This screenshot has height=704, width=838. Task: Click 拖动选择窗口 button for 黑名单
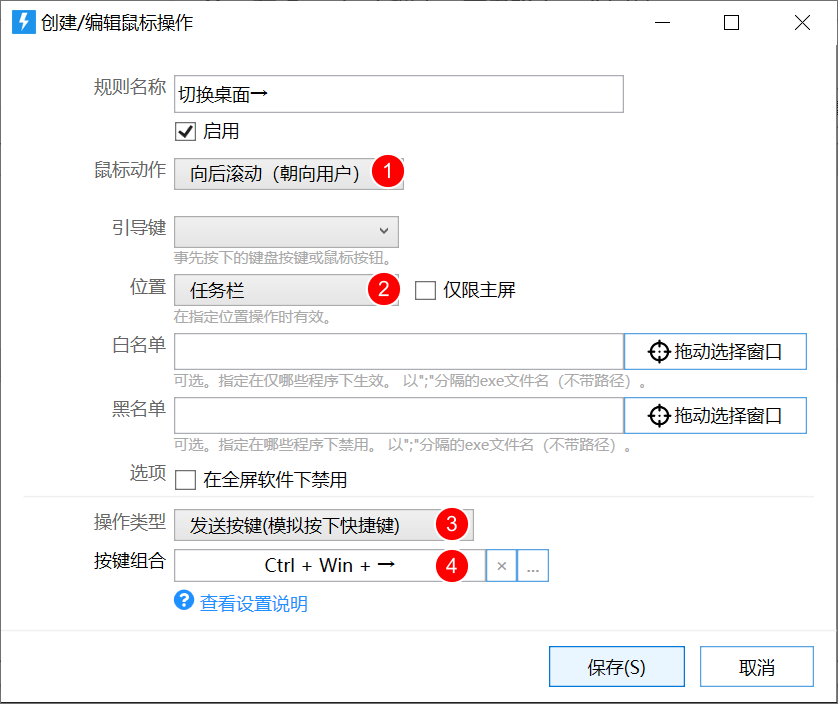coord(715,415)
